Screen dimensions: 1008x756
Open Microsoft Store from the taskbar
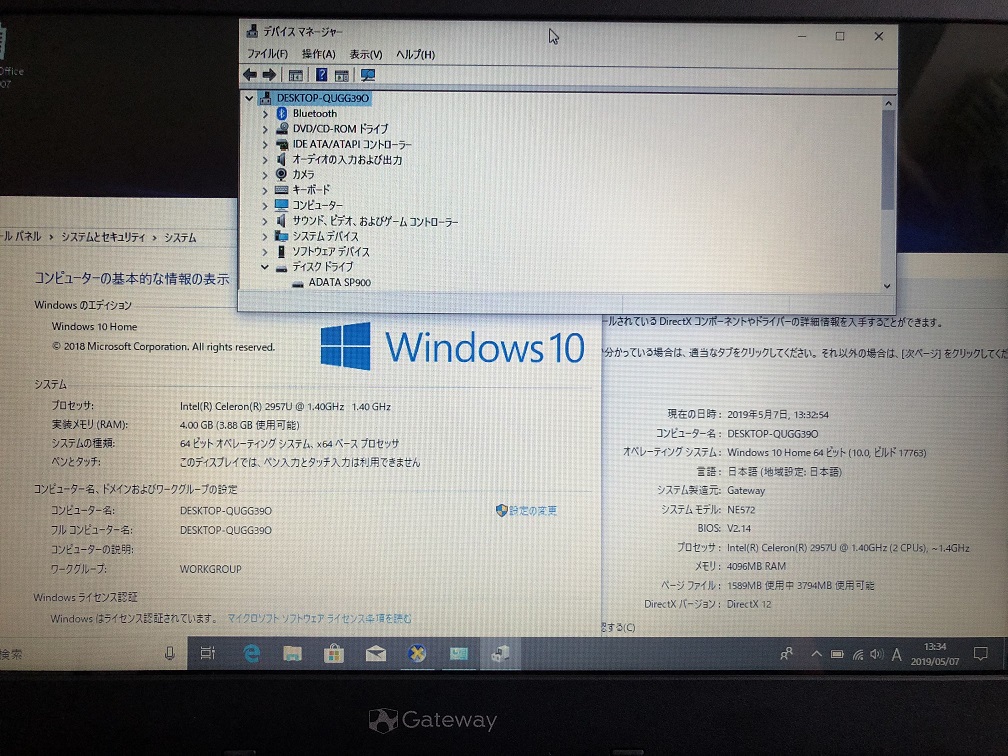tap(333, 653)
